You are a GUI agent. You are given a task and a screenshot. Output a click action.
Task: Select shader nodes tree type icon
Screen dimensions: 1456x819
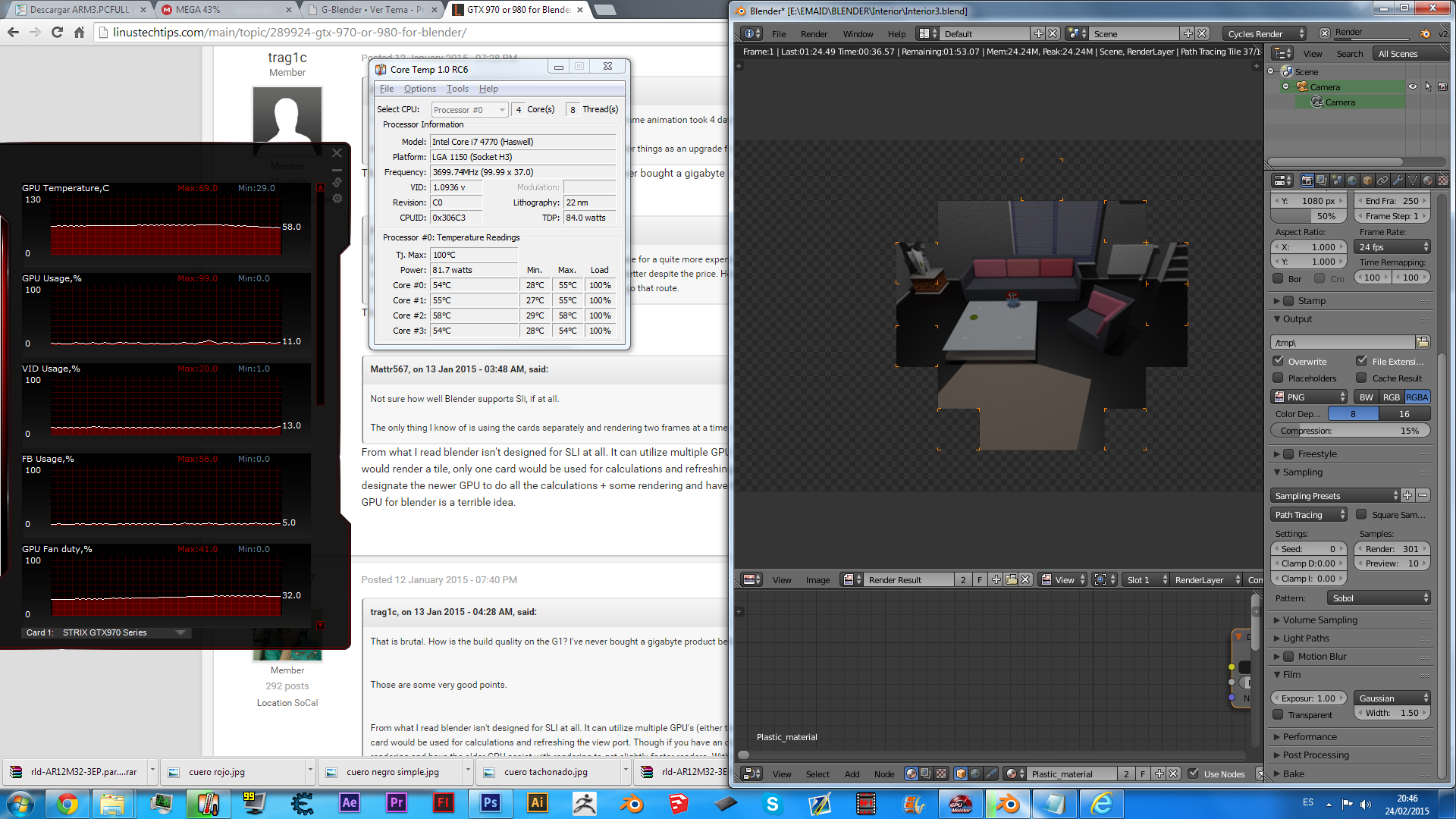coord(912,773)
